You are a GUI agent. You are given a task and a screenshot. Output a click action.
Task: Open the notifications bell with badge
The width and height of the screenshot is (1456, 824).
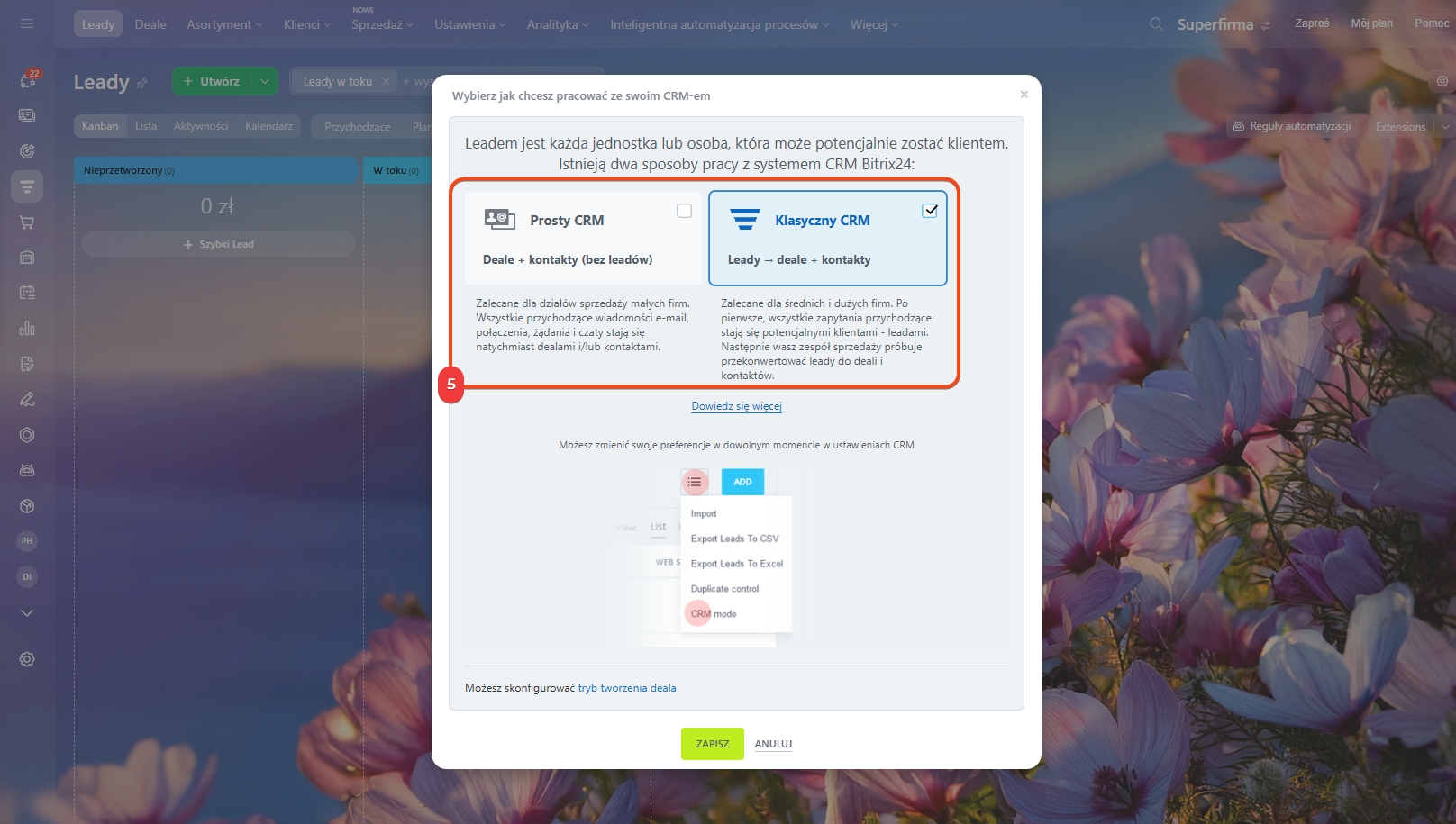point(28,80)
